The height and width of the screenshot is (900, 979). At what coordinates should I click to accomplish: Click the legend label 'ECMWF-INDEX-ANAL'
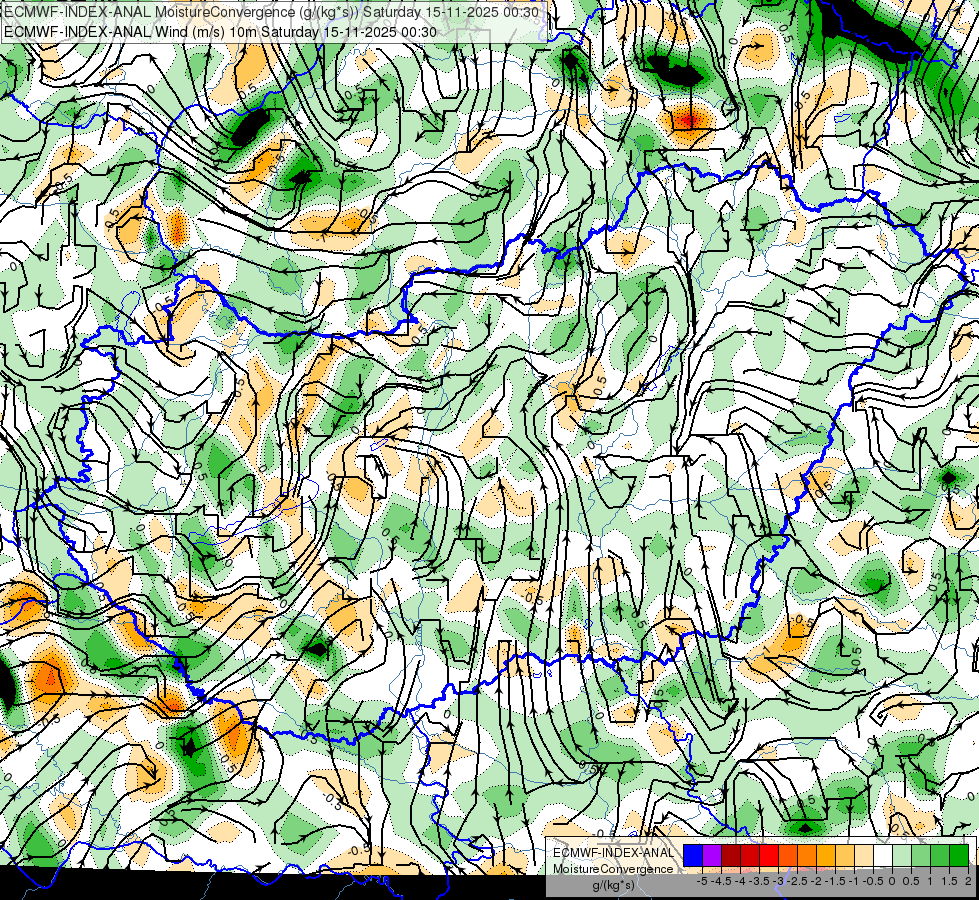(x=613, y=853)
